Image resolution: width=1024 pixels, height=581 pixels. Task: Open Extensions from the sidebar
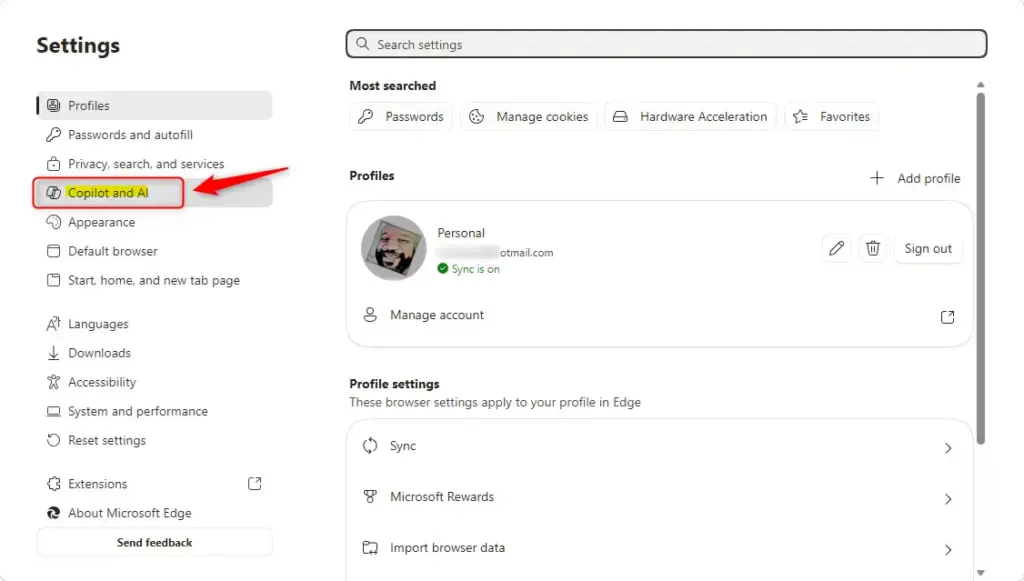point(154,484)
